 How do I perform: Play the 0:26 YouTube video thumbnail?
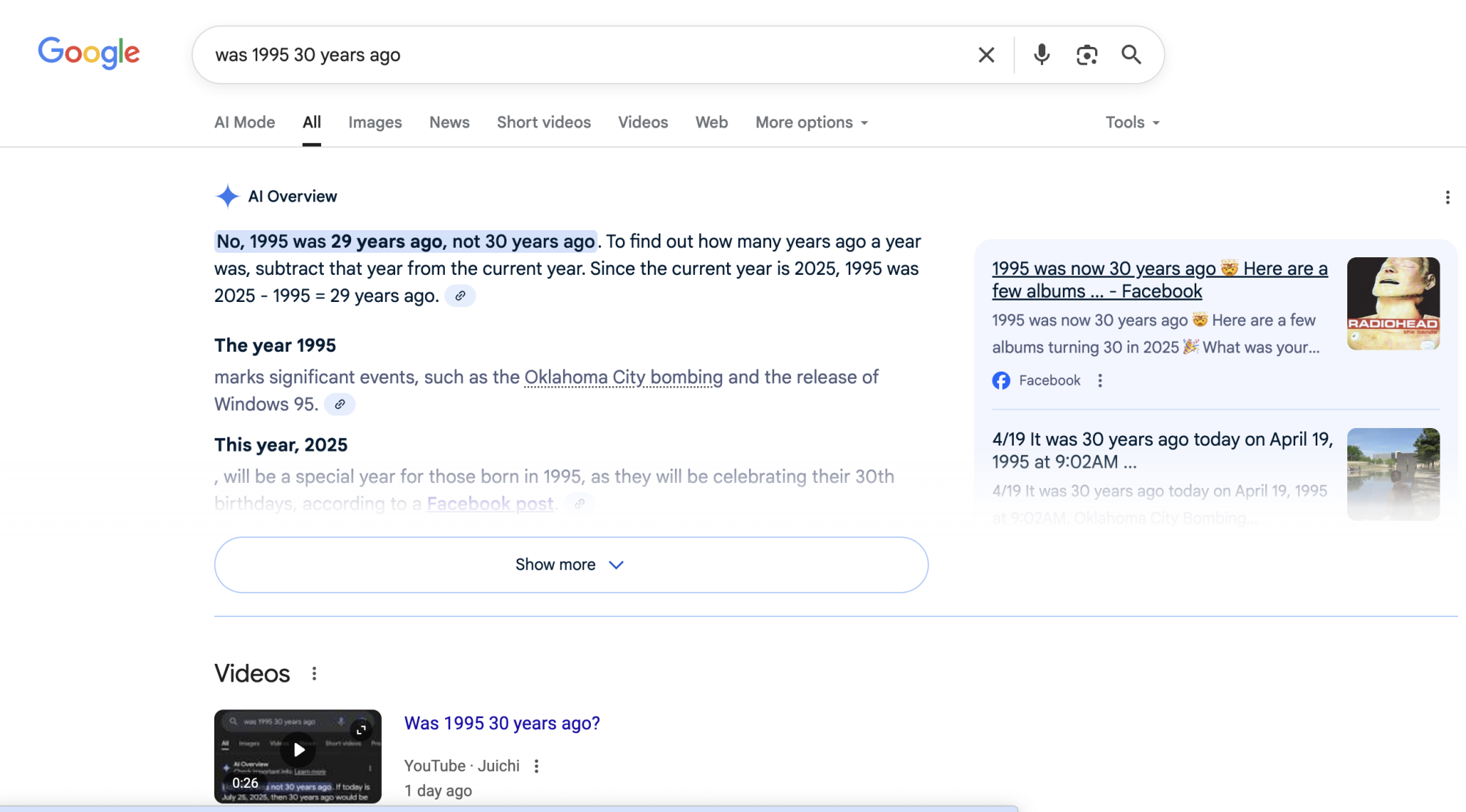tap(298, 750)
